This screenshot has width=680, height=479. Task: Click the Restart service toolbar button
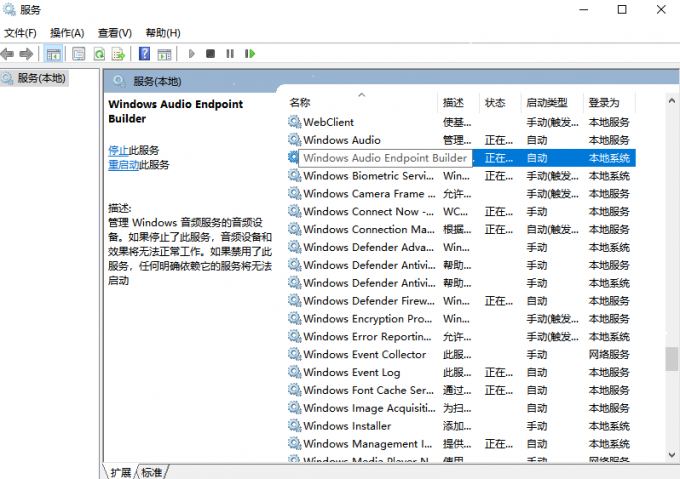pos(250,54)
